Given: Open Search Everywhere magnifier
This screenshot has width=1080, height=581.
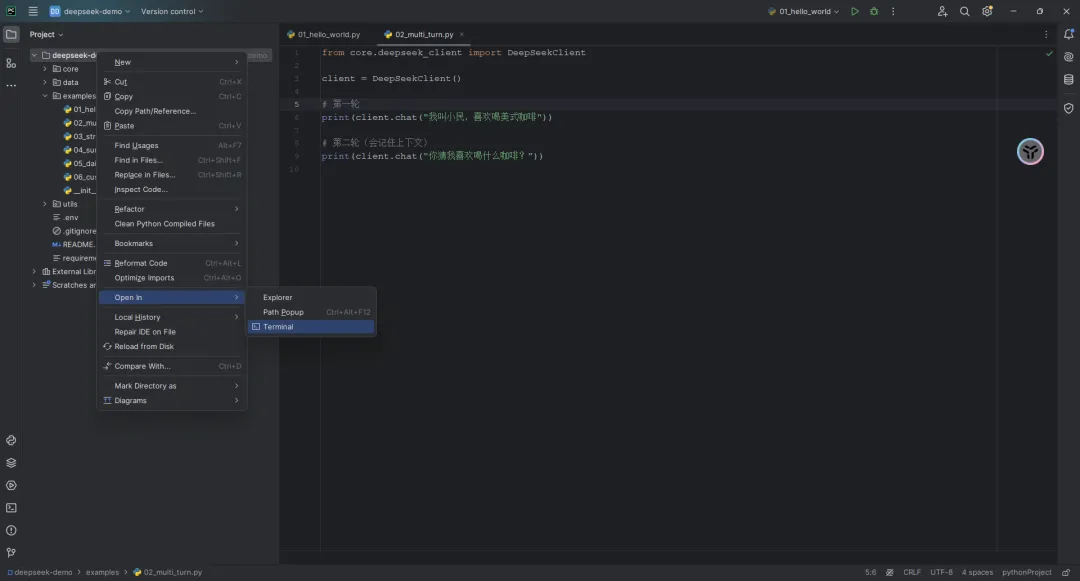Looking at the screenshot, I should (964, 12).
